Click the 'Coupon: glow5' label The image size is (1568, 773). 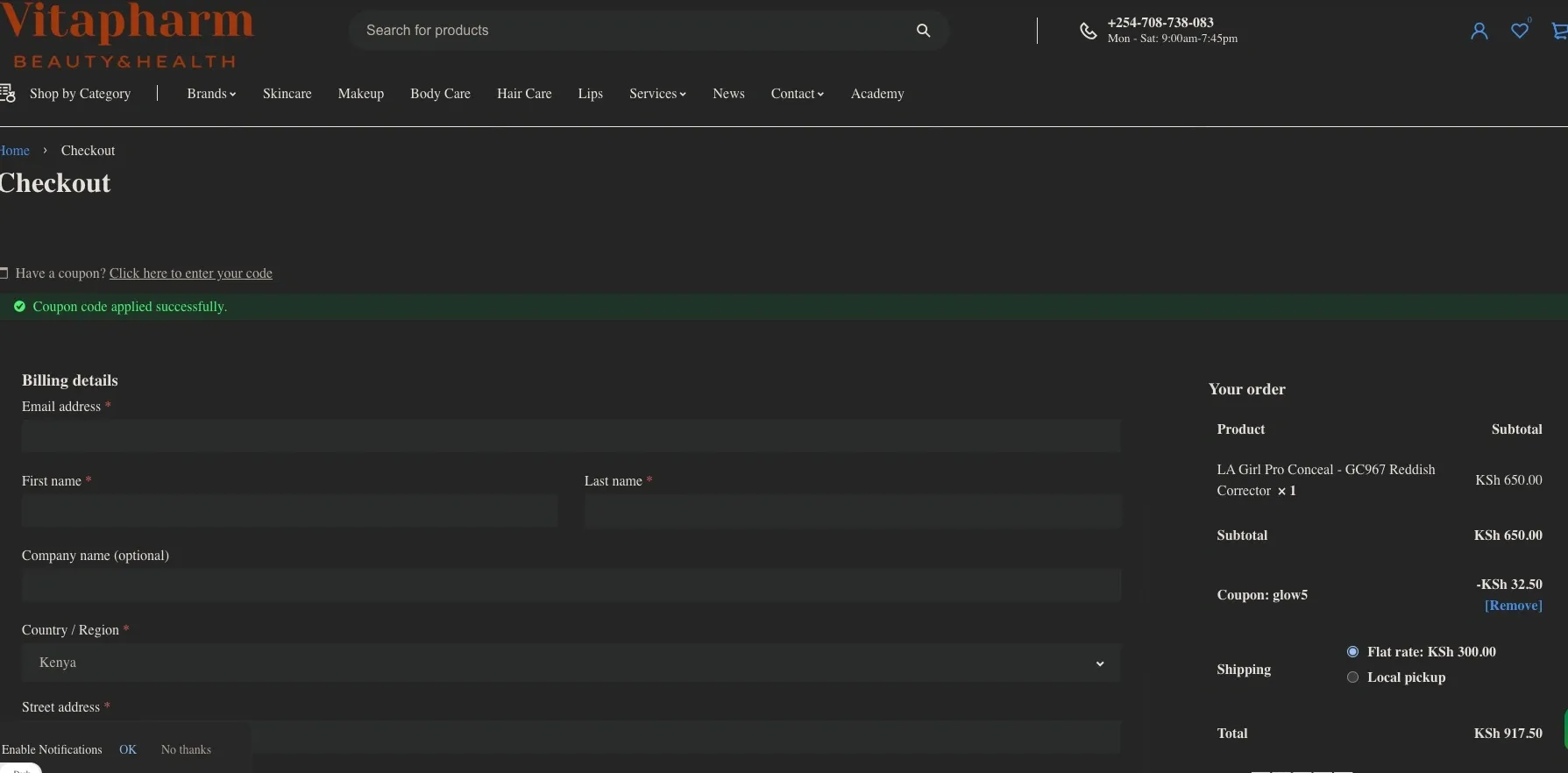click(x=1262, y=595)
